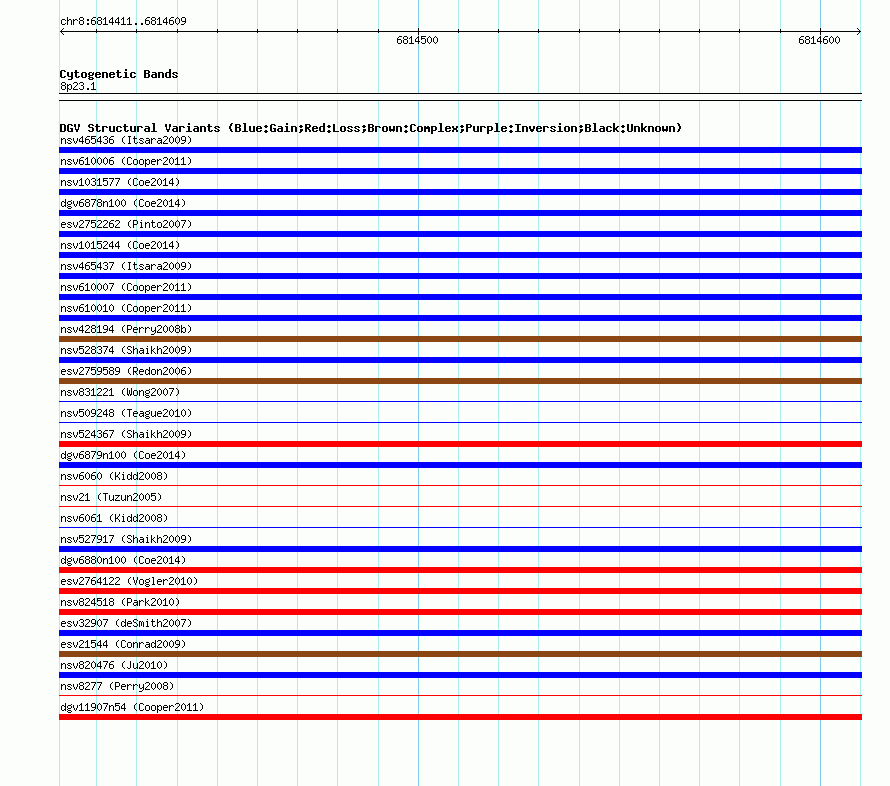Select the red bar under dgv6880n100
Screen dimensions: 890x786
pos(460,570)
